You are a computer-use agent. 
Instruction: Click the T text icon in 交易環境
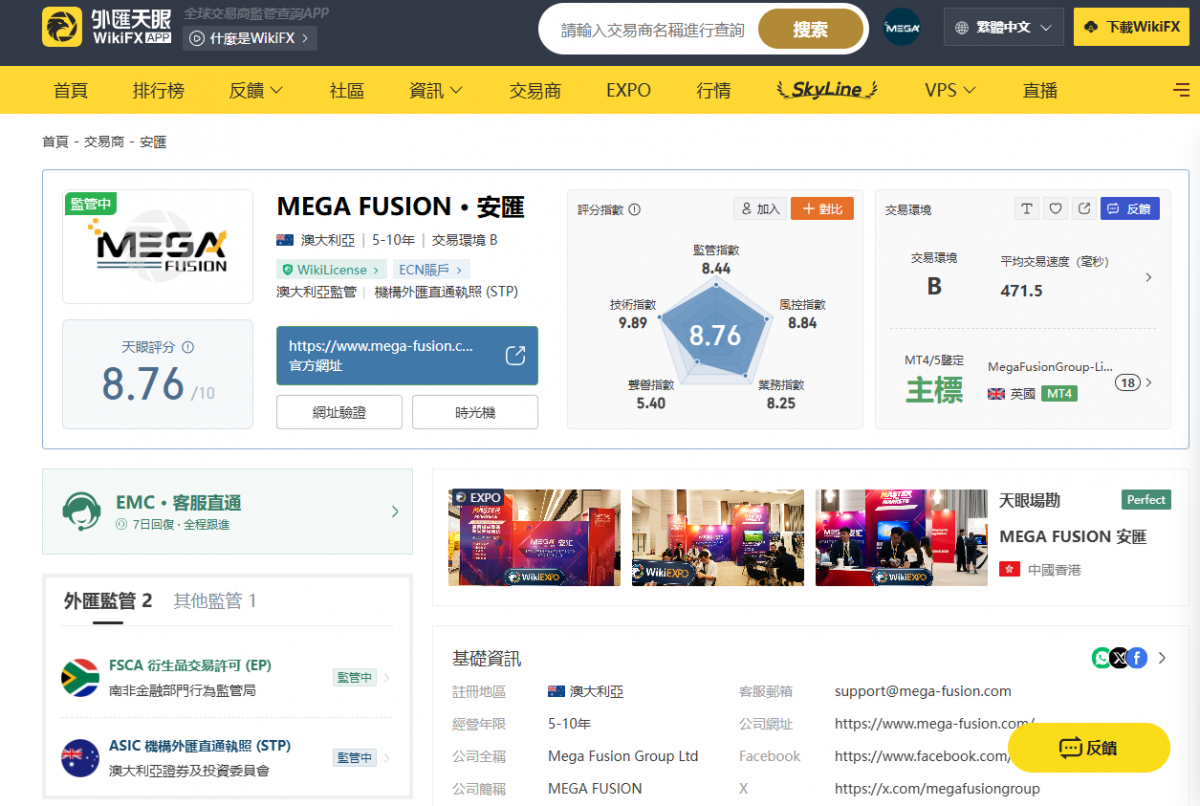tap(1027, 209)
